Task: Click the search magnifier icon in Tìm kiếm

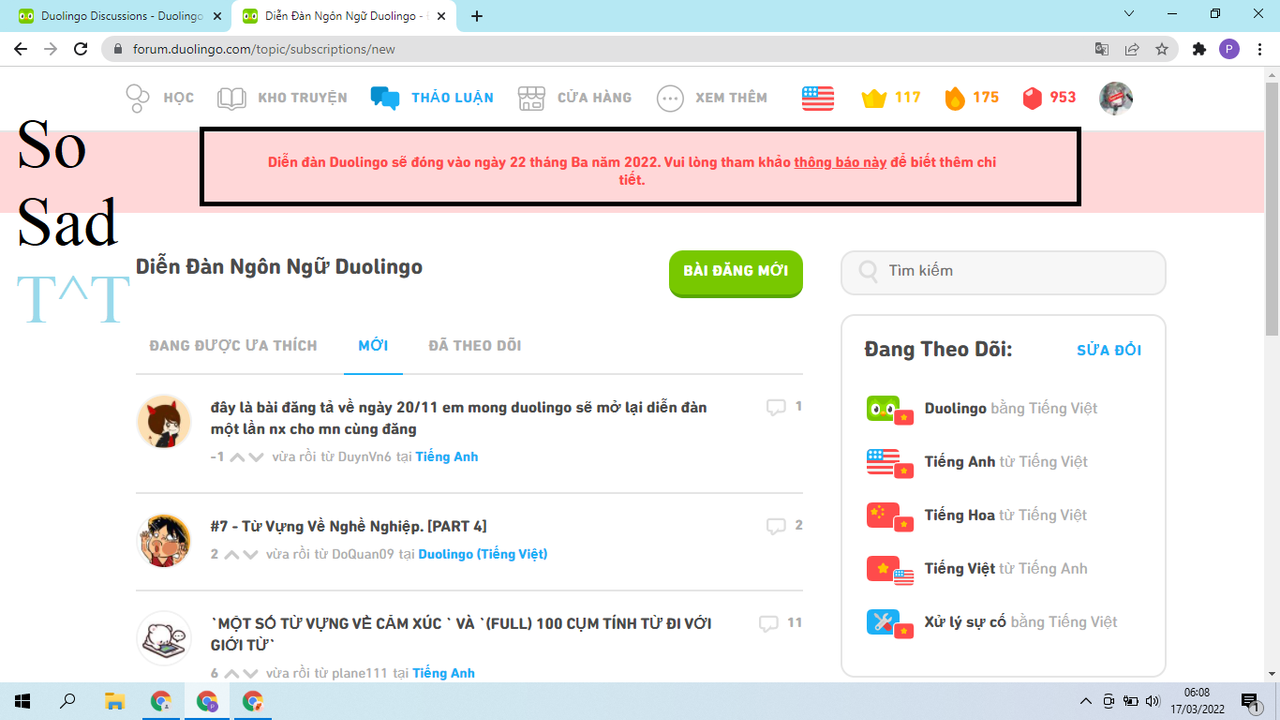Action: click(869, 271)
